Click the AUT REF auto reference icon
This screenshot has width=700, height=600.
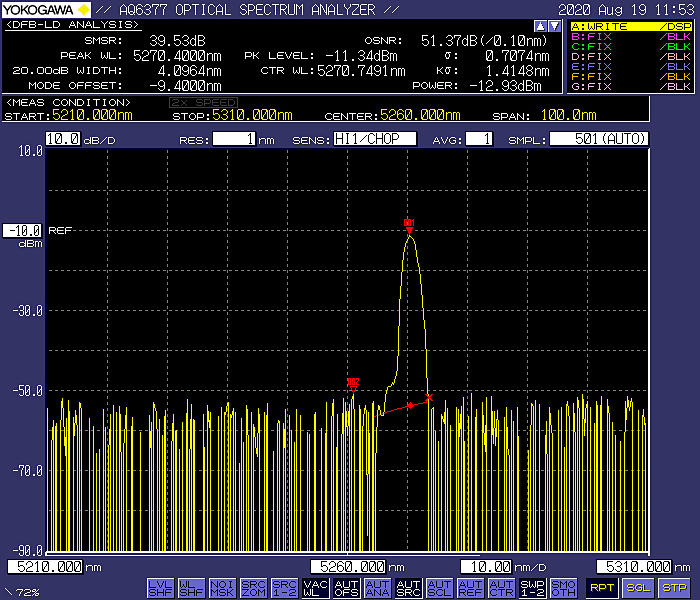click(470, 588)
